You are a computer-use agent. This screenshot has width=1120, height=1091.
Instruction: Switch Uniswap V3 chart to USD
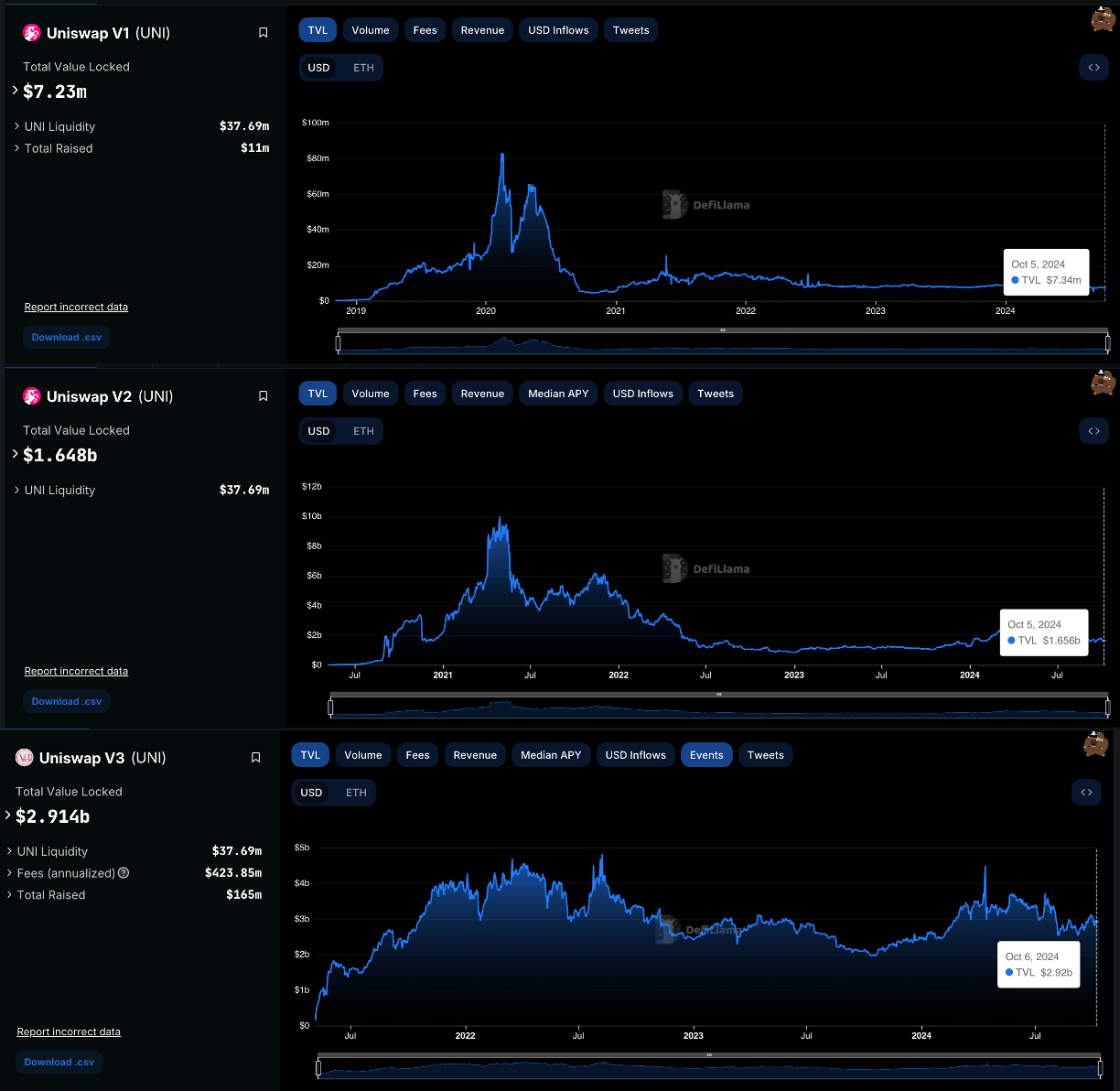pos(311,793)
